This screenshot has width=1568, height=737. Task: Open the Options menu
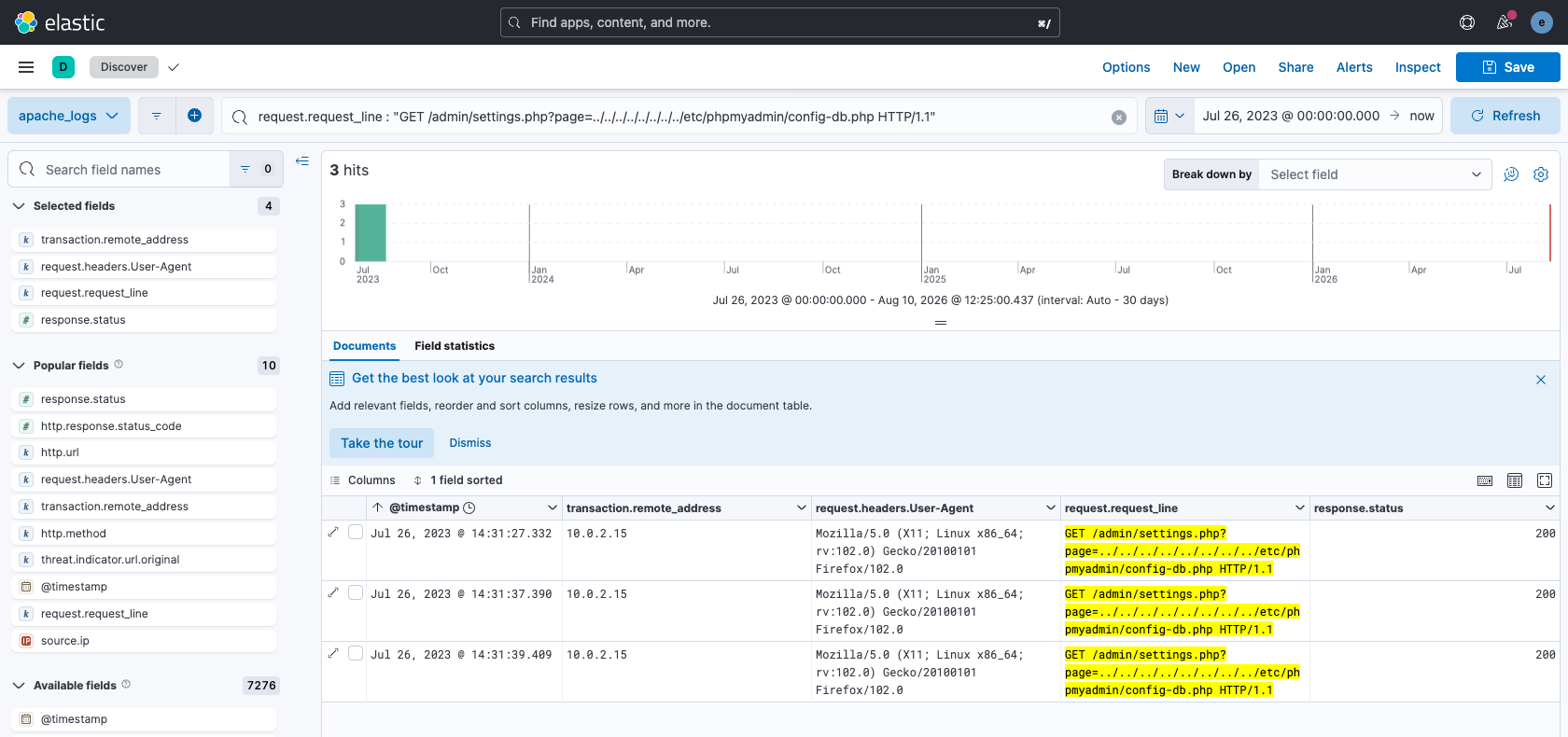(x=1126, y=67)
